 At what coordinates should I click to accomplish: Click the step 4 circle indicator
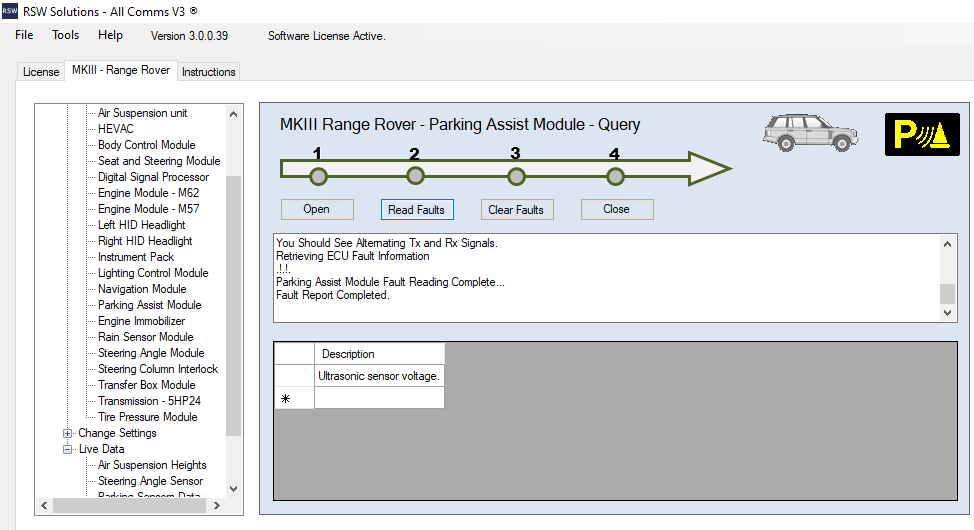[x=616, y=177]
